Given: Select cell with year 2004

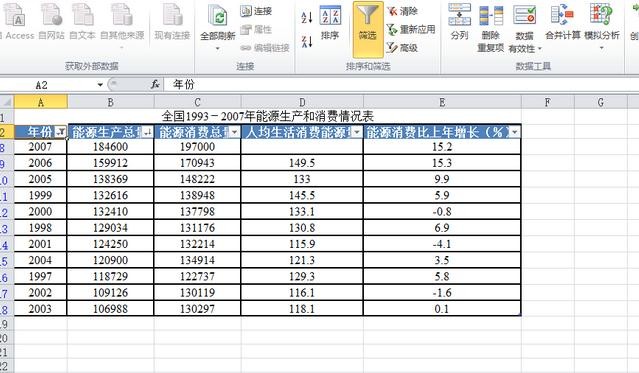Looking at the screenshot, I should click(x=40, y=260).
